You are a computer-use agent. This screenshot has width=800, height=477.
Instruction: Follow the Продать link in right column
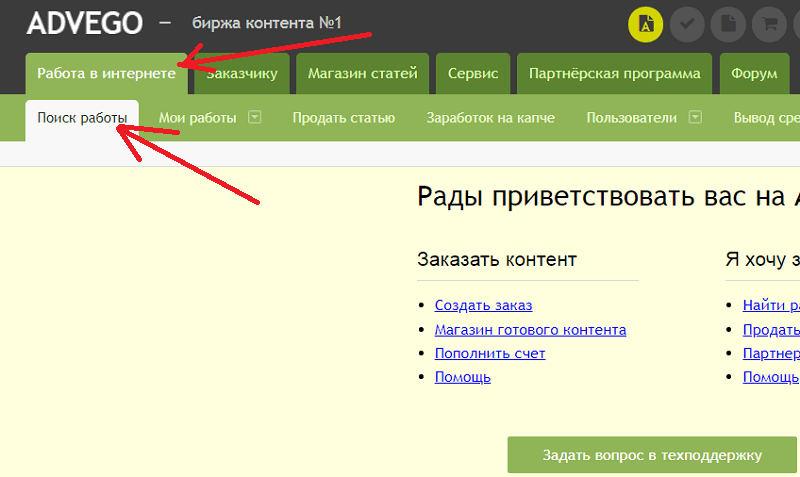coord(771,330)
